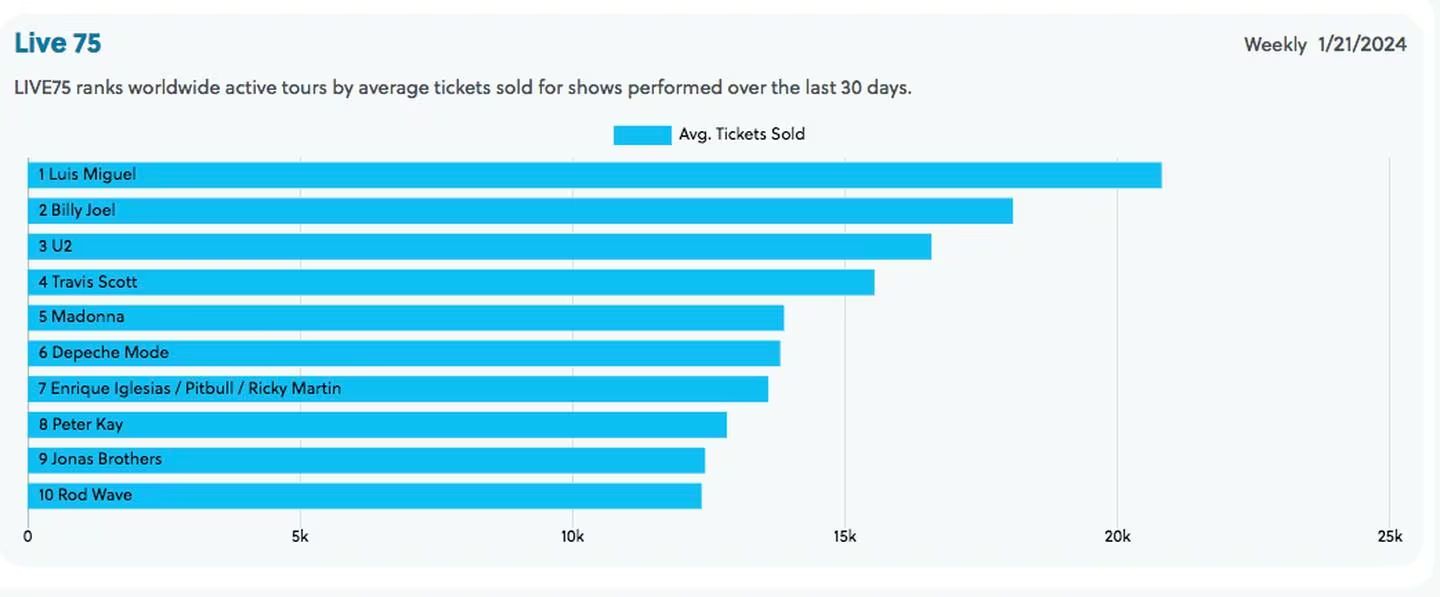Click the Luis Miguel bar in the chart

[594, 175]
